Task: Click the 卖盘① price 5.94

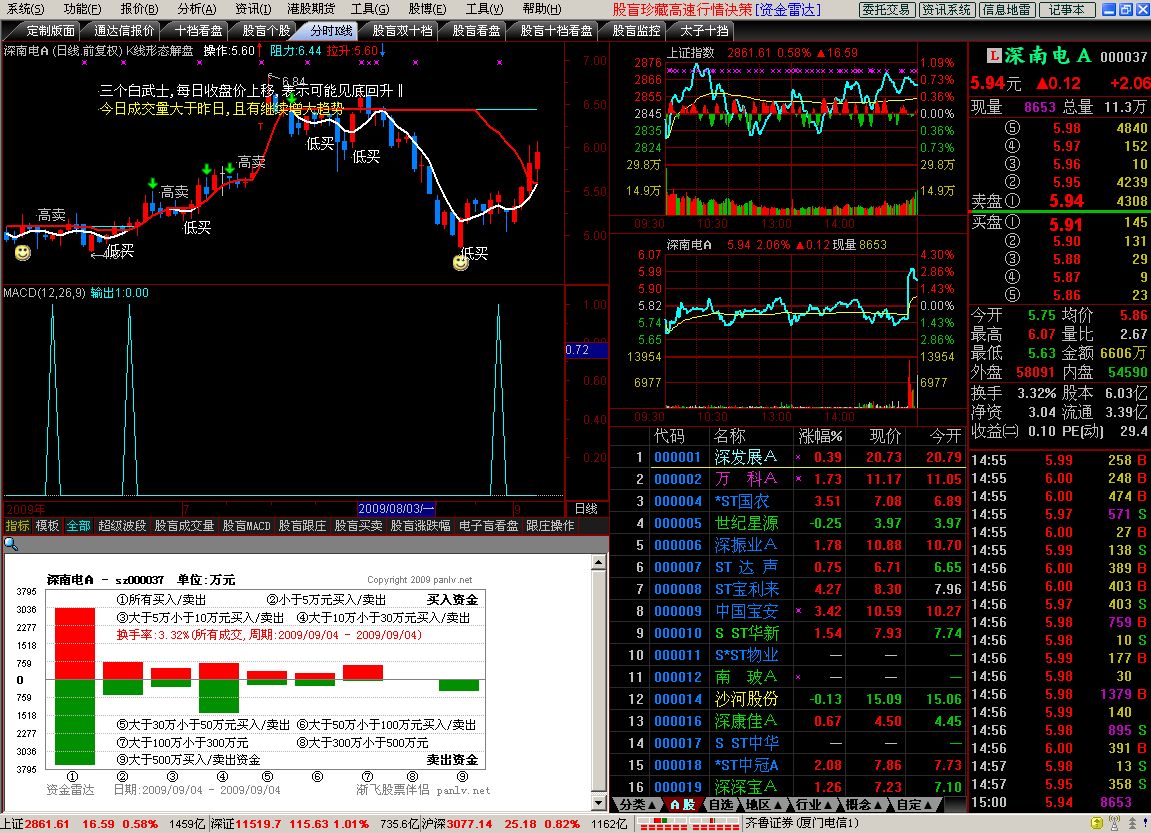Action: click(1066, 200)
